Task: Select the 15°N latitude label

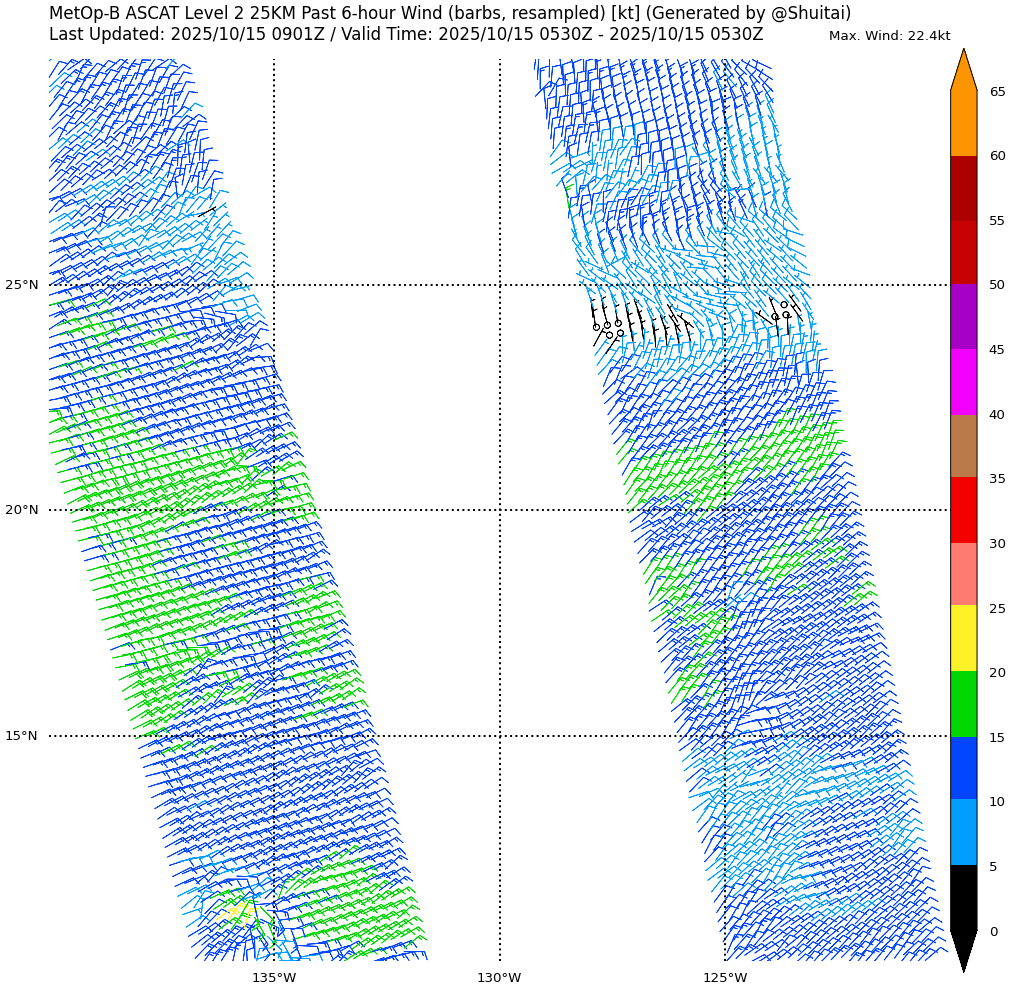Action: pos(22,736)
